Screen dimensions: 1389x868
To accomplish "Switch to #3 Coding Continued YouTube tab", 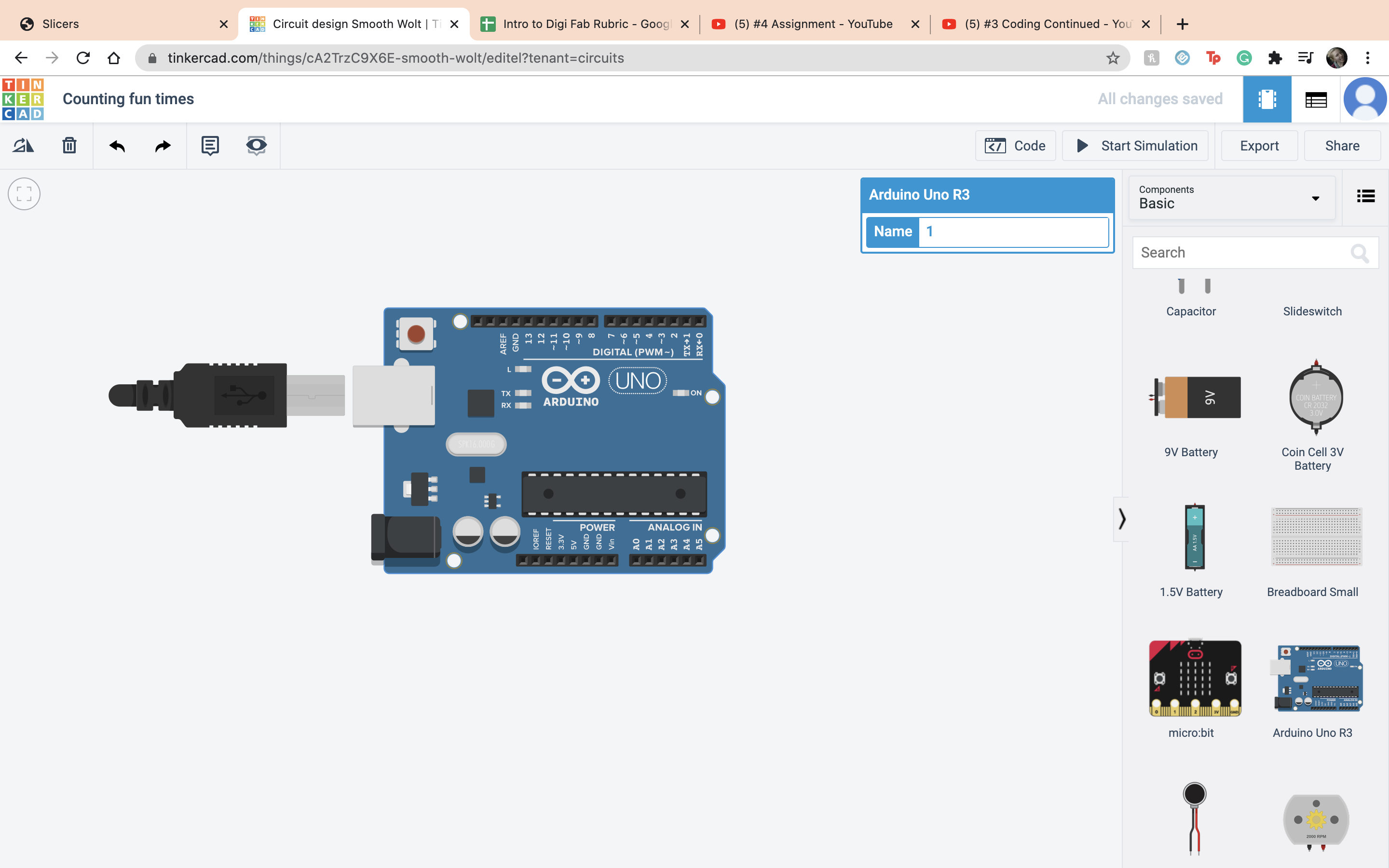I will 1045,24.
